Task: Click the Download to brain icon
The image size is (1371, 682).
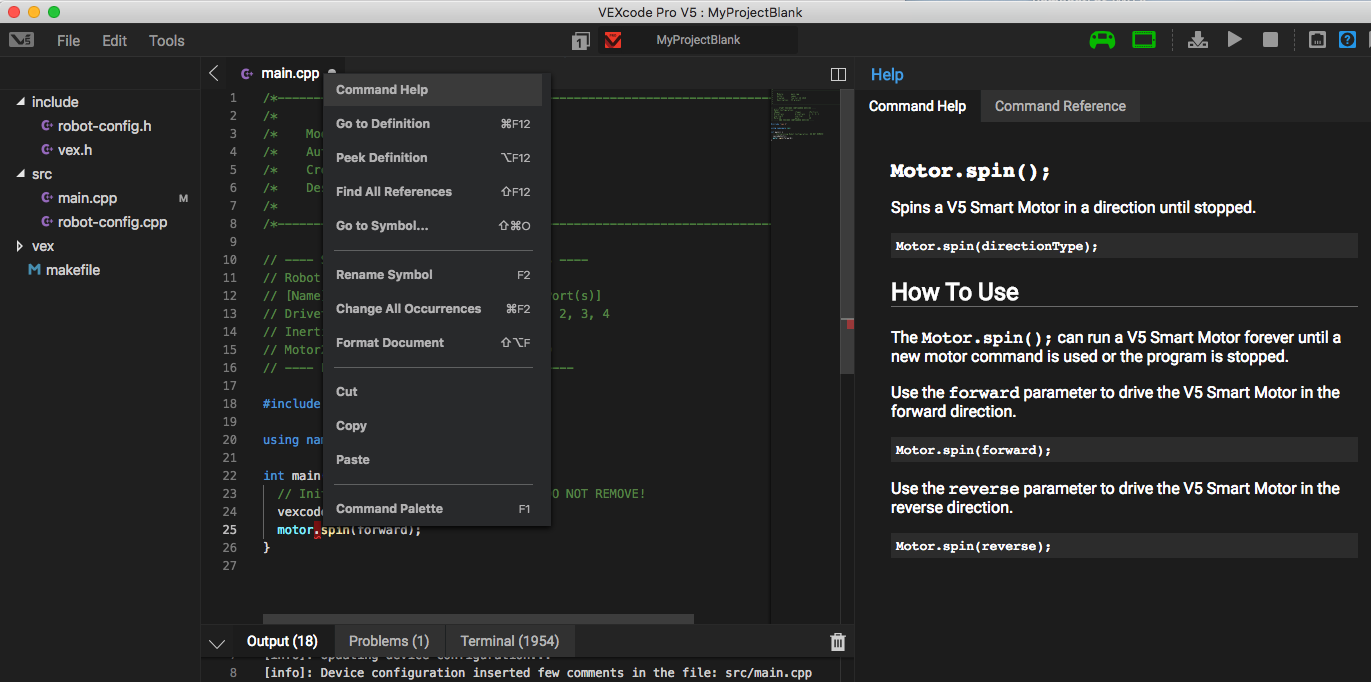Action: [x=1197, y=40]
